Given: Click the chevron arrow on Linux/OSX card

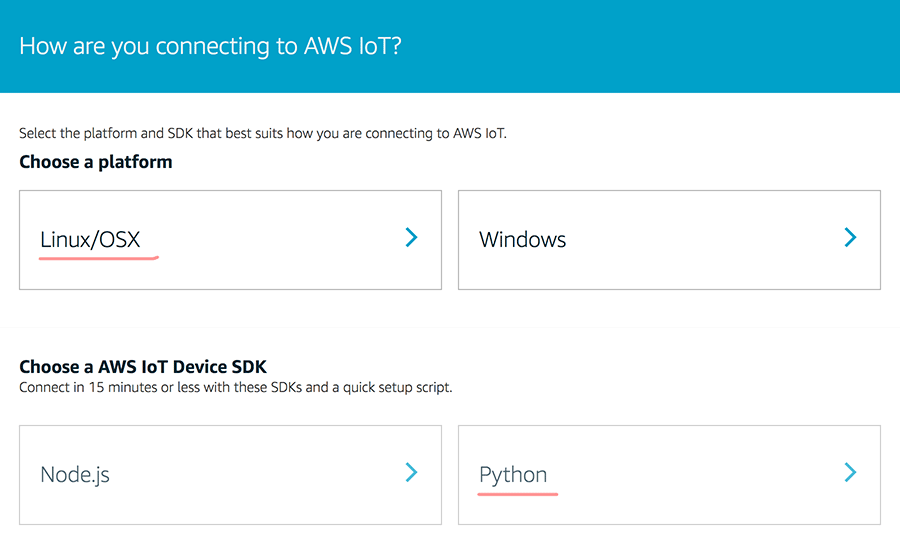Looking at the screenshot, I should pyautogui.click(x=411, y=238).
